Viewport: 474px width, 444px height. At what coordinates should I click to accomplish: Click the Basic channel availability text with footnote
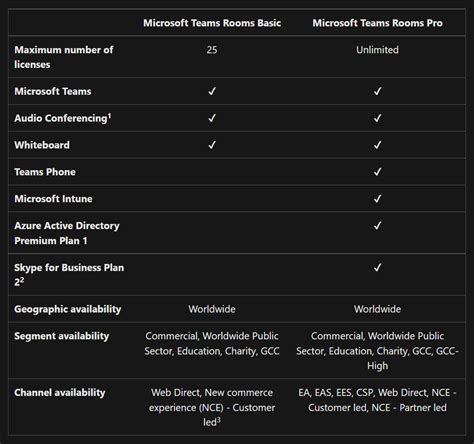212,407
